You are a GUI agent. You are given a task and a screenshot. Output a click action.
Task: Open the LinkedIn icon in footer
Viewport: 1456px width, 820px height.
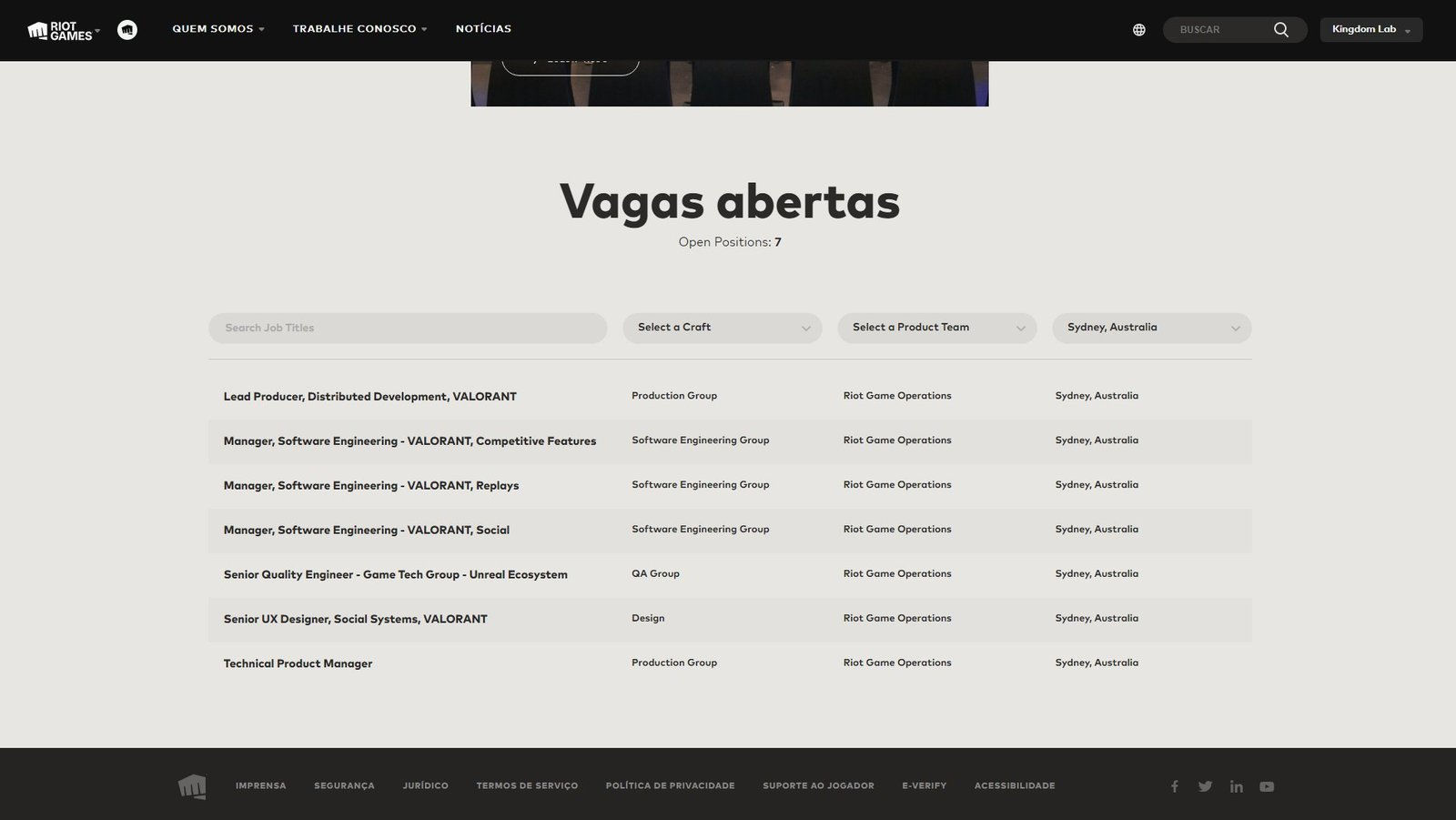1236,786
